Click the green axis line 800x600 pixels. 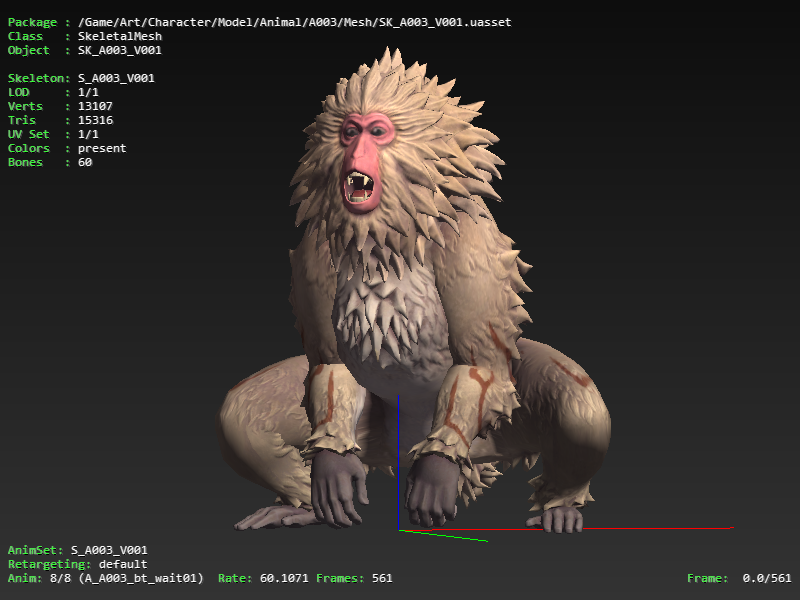[x=443, y=536]
